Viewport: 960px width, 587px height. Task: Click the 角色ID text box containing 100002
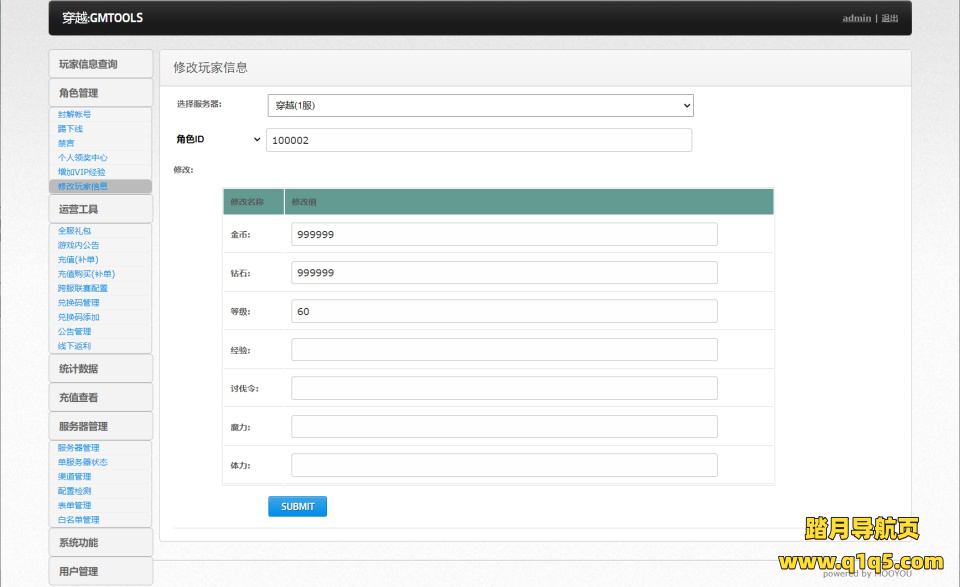(x=479, y=140)
